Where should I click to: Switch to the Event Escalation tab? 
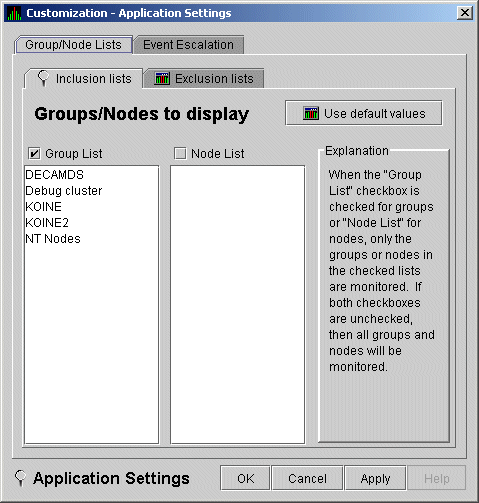(189, 45)
